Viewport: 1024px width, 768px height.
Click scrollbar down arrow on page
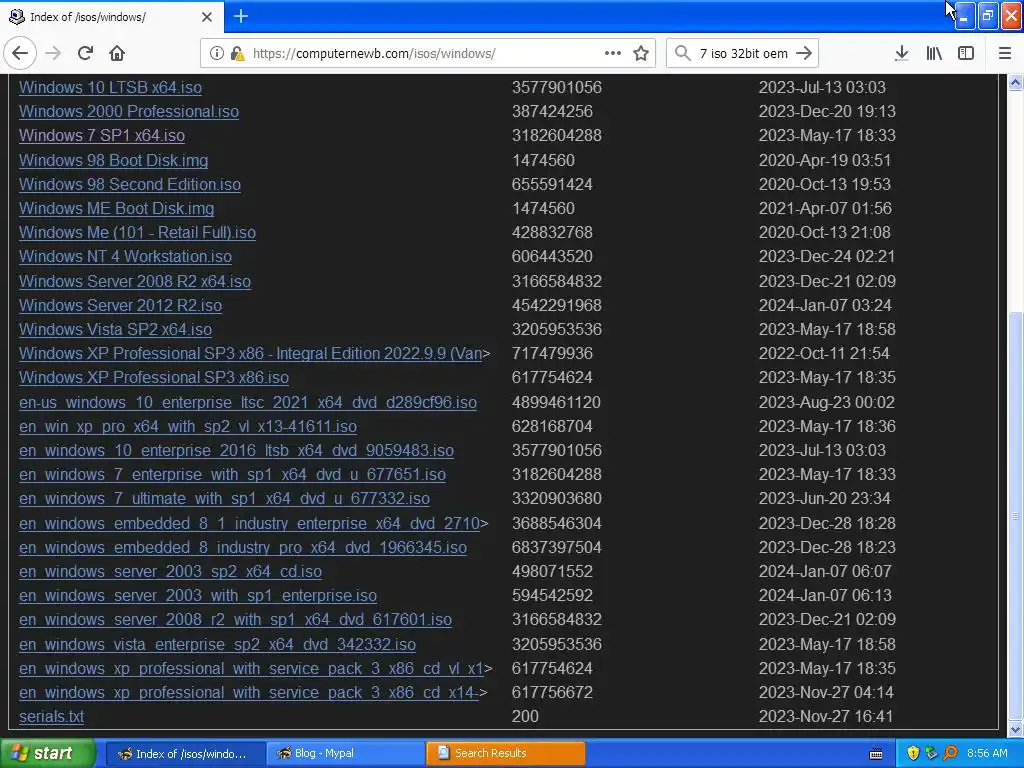tap(1016, 729)
